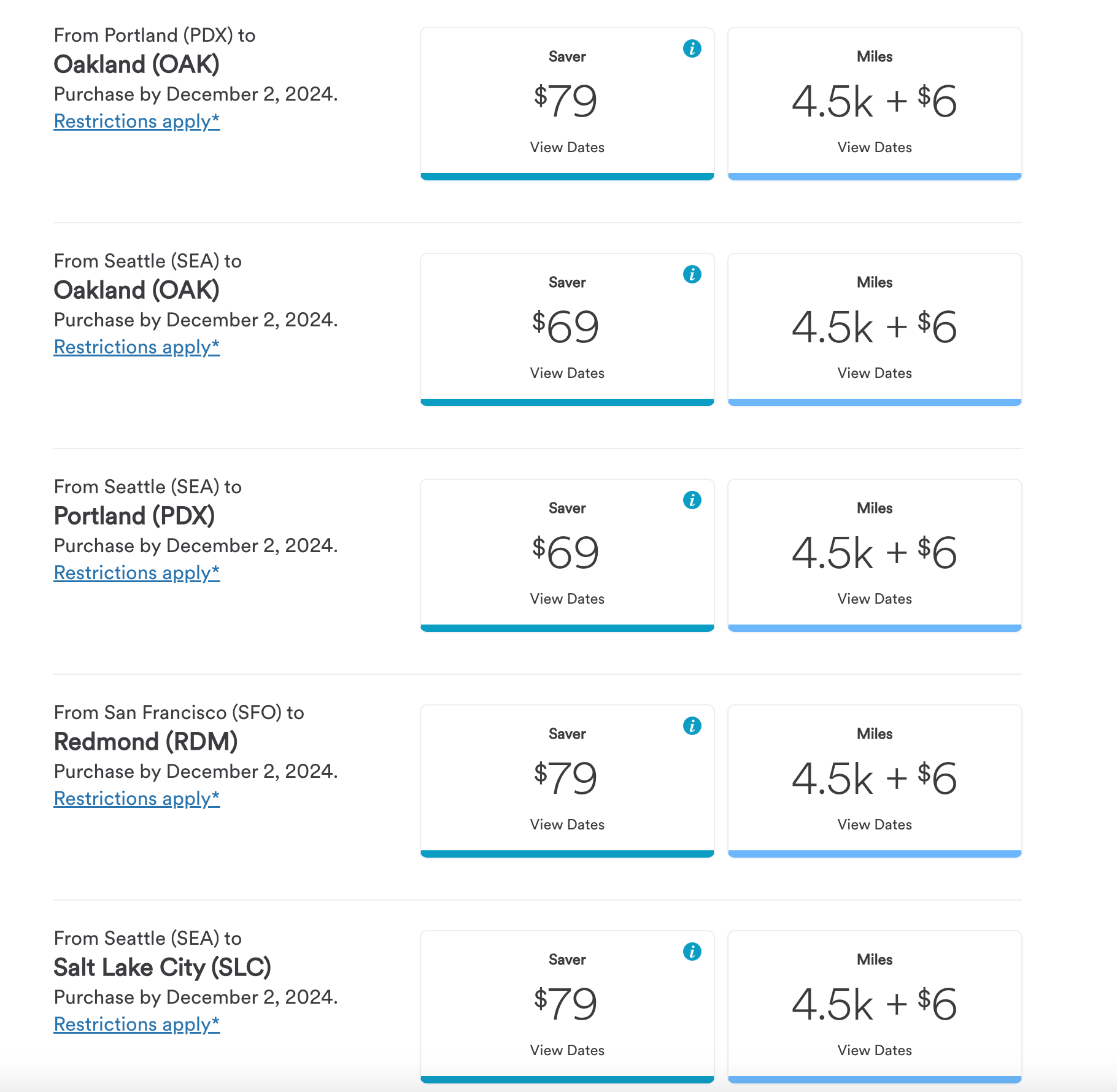Image resolution: width=1117 pixels, height=1092 pixels.
Task: Choose Miles fare for San Francisco to Redmond
Action: tap(875, 780)
